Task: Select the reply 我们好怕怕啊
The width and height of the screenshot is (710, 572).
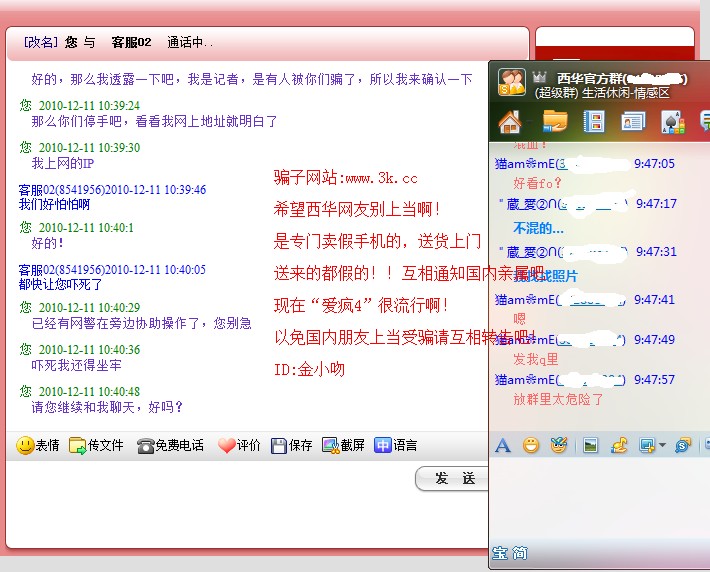Action: 54,204
